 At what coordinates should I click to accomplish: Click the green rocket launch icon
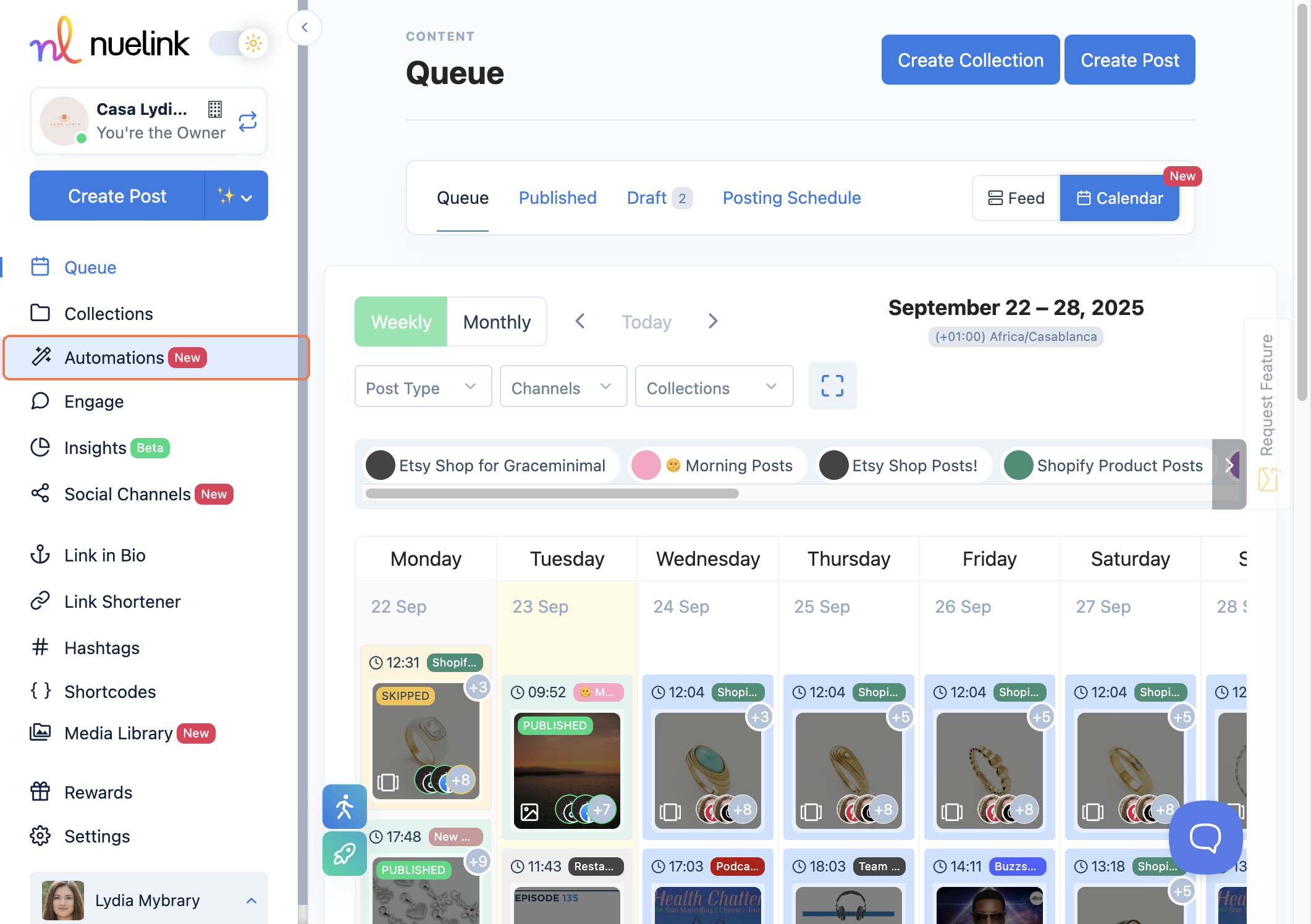[344, 854]
